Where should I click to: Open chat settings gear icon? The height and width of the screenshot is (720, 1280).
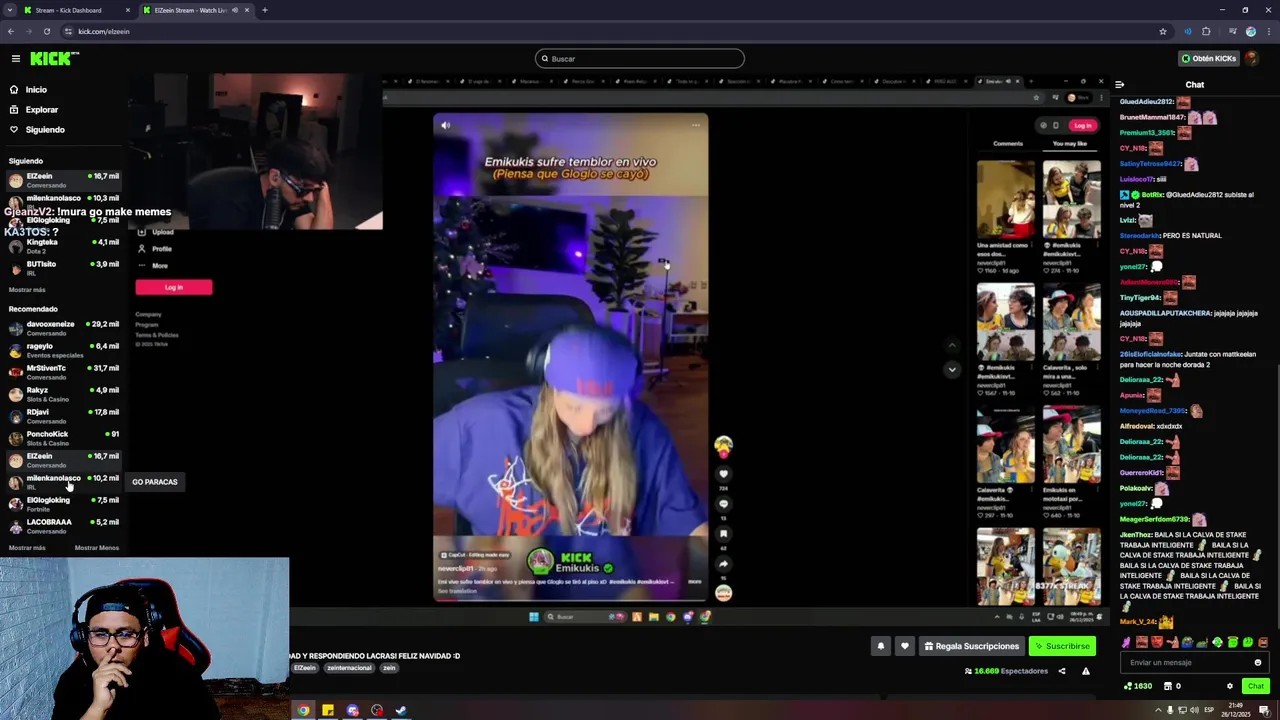click(1230, 686)
